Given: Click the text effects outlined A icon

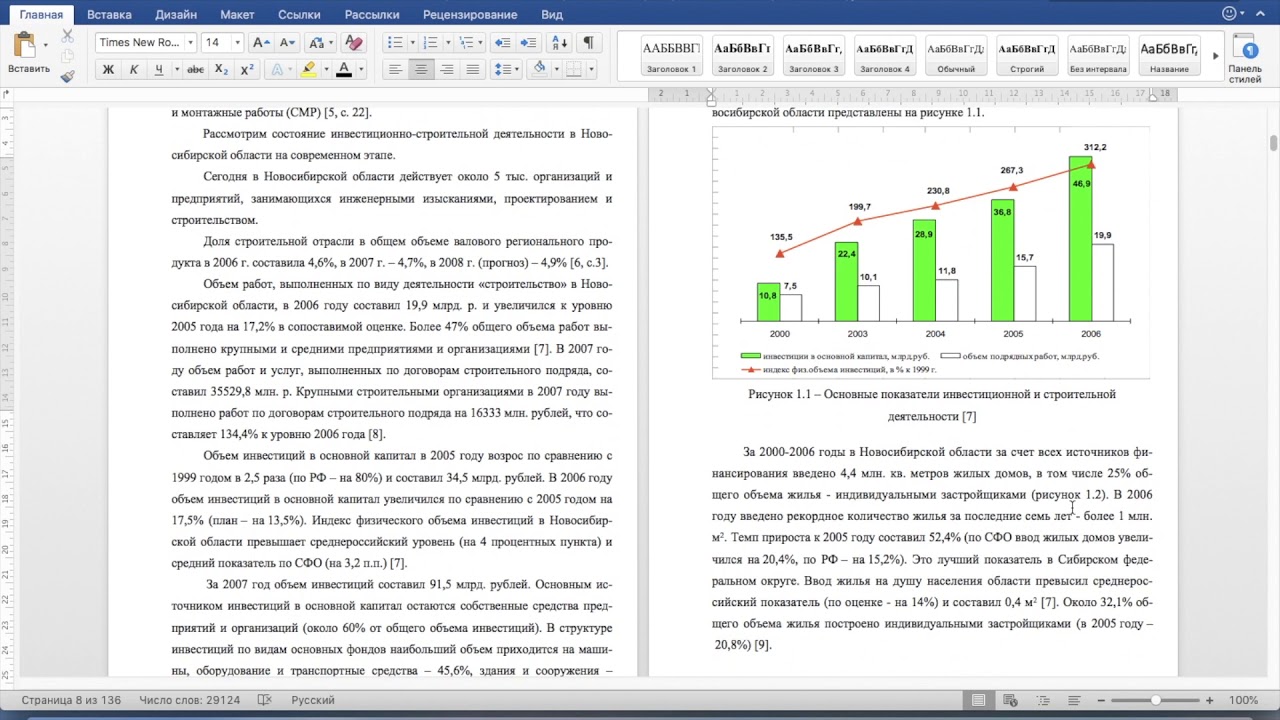Looking at the screenshot, I should tap(277, 70).
